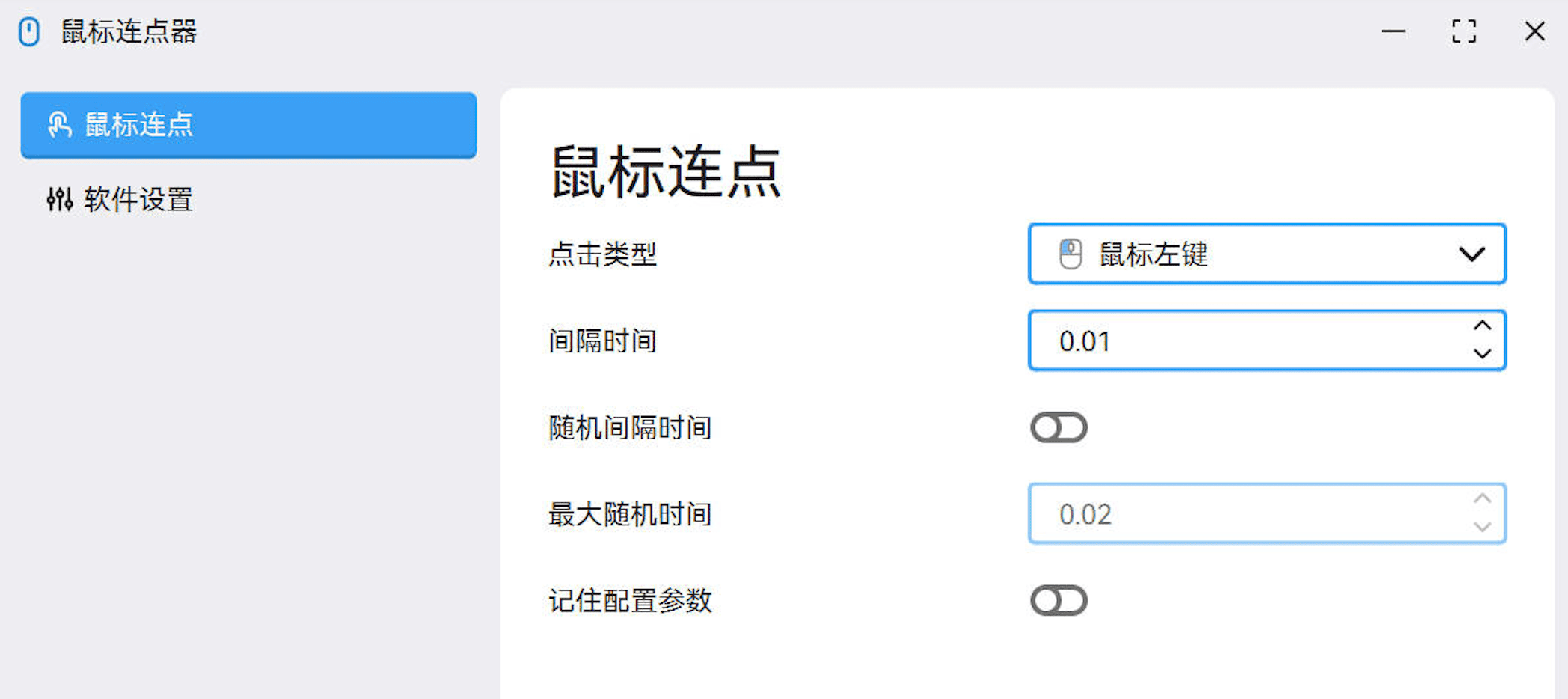Image resolution: width=1568 pixels, height=699 pixels.
Task: Maximize the application window
Action: pyautogui.click(x=1463, y=32)
